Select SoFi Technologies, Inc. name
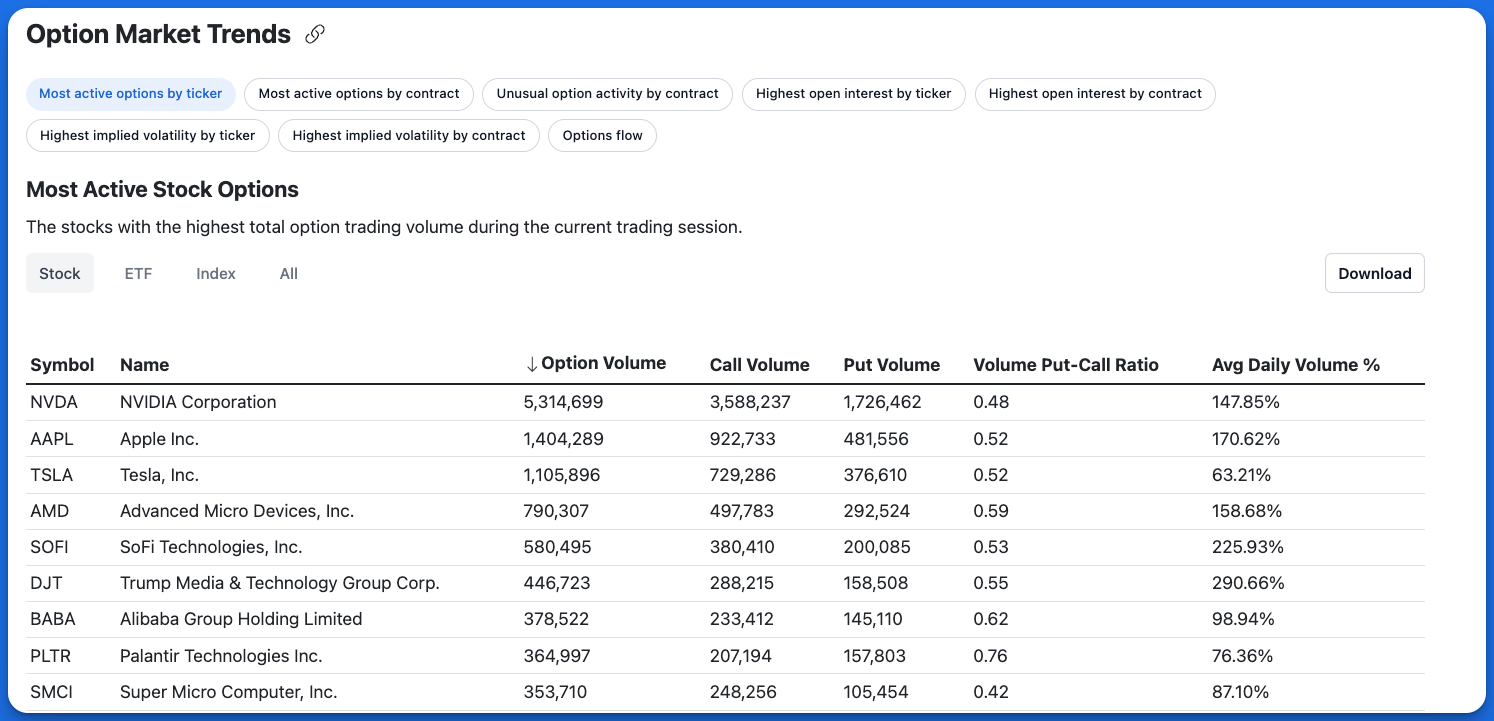Screen dimensions: 1494x721 [x=211, y=547]
